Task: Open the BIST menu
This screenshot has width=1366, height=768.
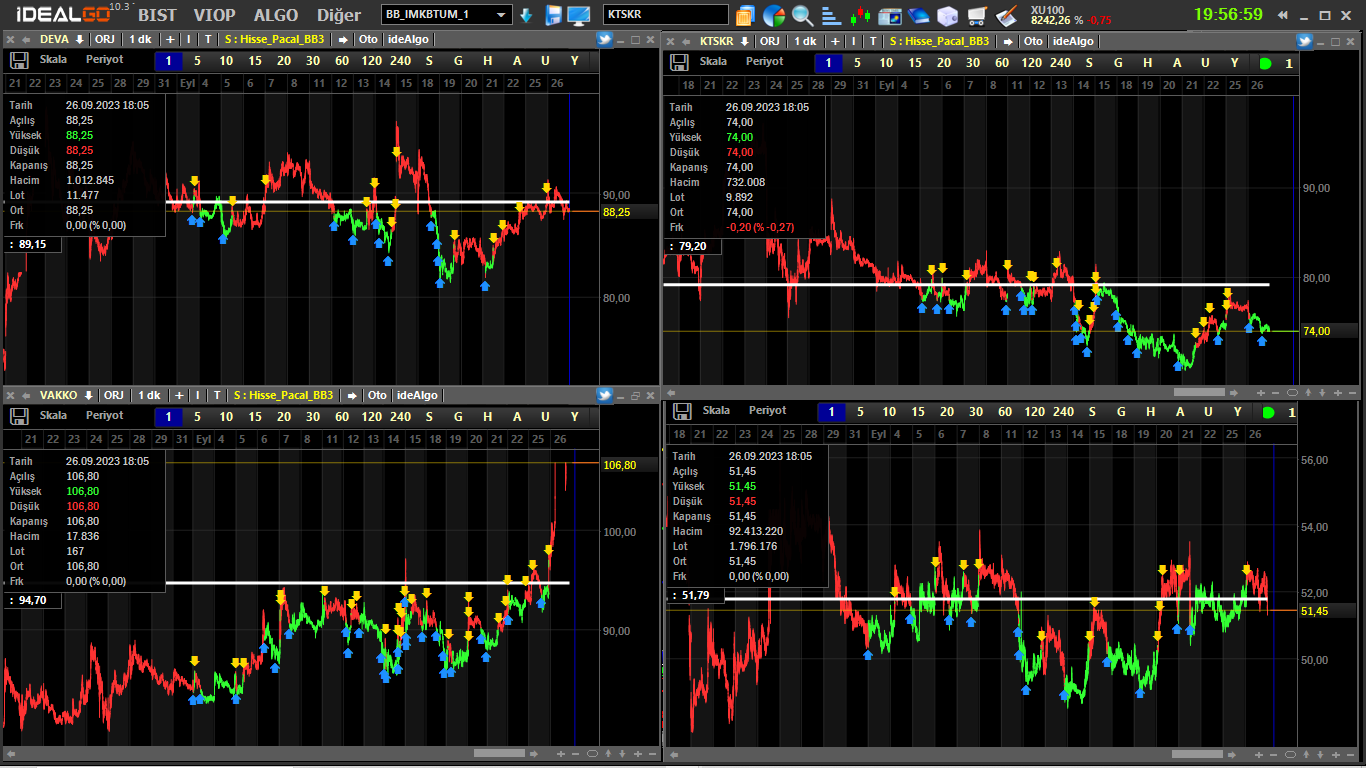Action: [x=160, y=15]
